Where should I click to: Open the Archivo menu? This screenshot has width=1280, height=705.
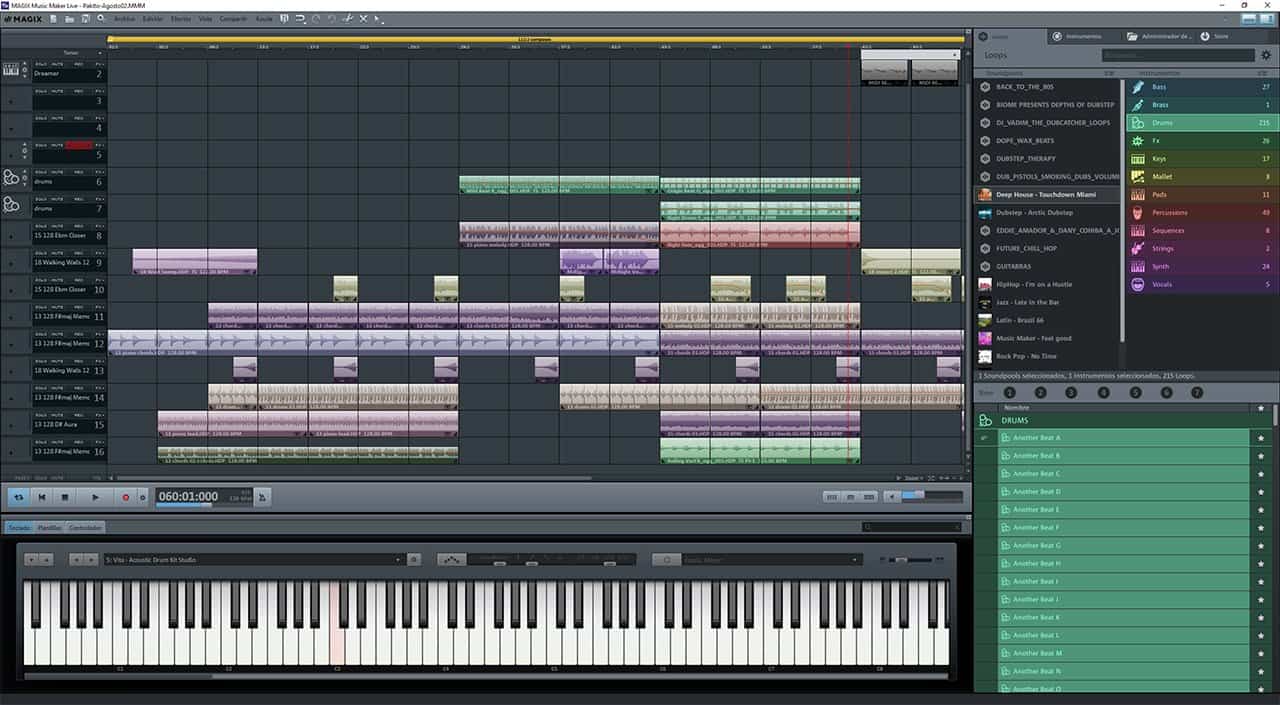(125, 19)
